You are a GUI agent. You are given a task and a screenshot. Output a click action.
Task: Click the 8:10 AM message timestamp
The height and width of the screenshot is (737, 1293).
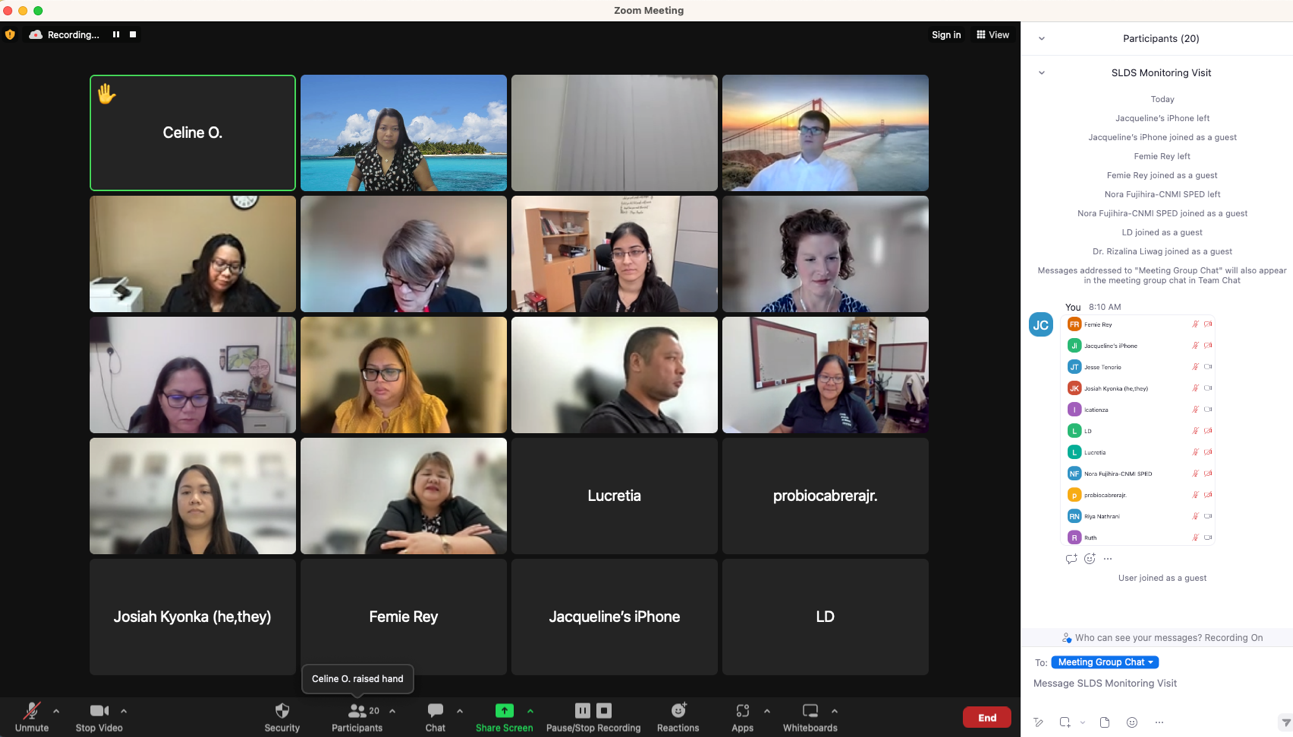tap(1105, 307)
